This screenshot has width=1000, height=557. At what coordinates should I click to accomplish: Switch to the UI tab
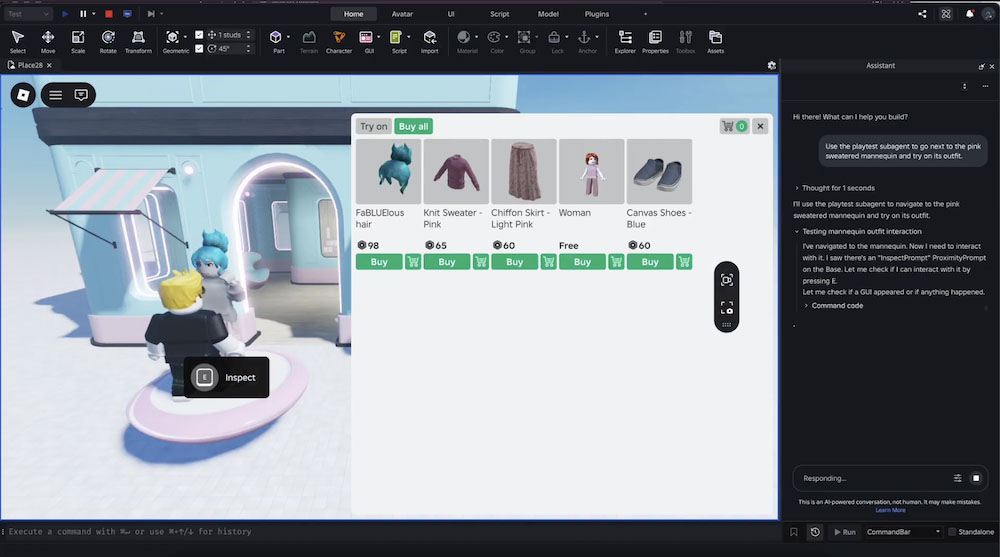click(x=451, y=14)
